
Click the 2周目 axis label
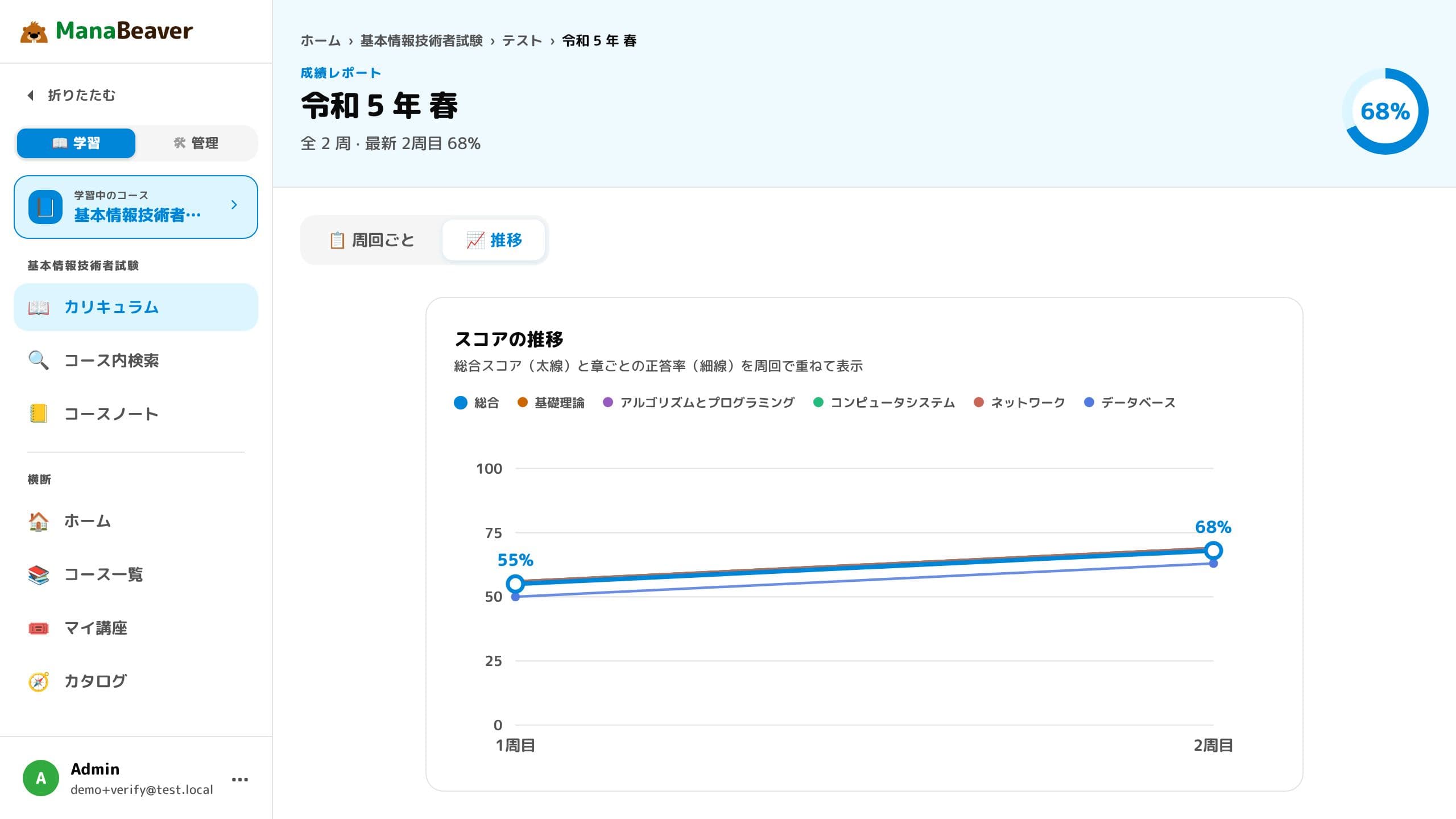point(1213,745)
